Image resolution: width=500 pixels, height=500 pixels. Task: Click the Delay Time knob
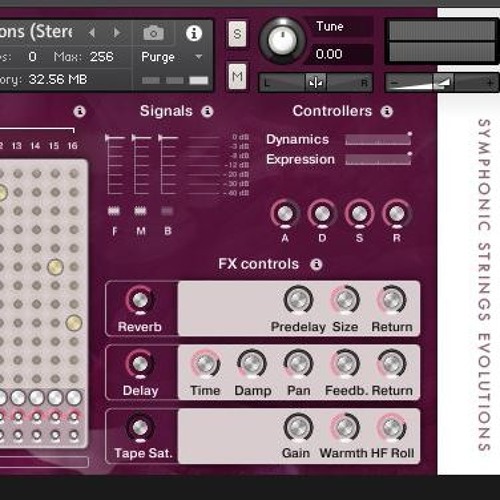[x=205, y=363]
